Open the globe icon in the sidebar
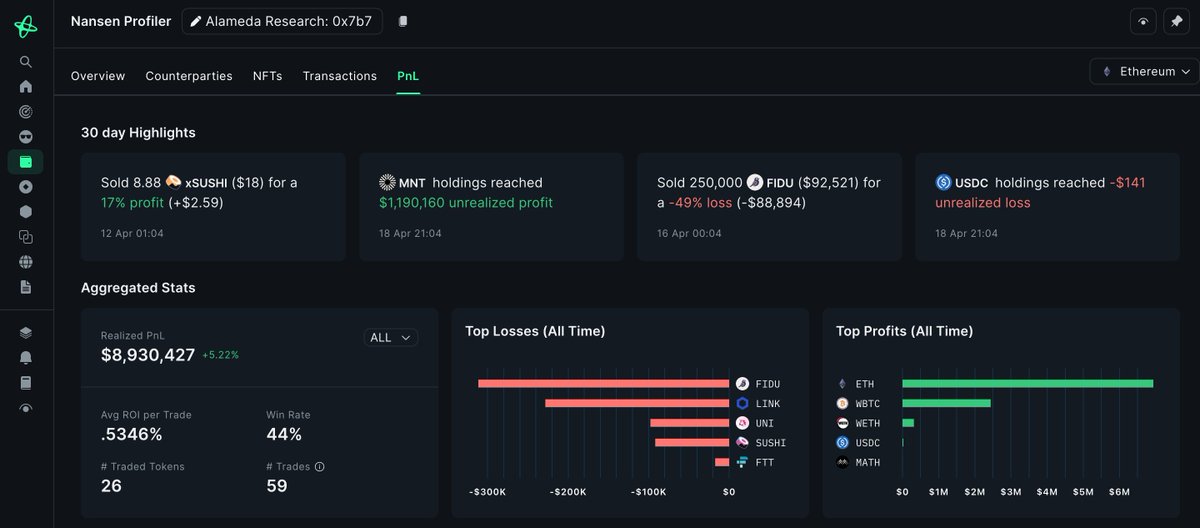Screen dimensions: 1200x528 pyautogui.click(x=26, y=262)
